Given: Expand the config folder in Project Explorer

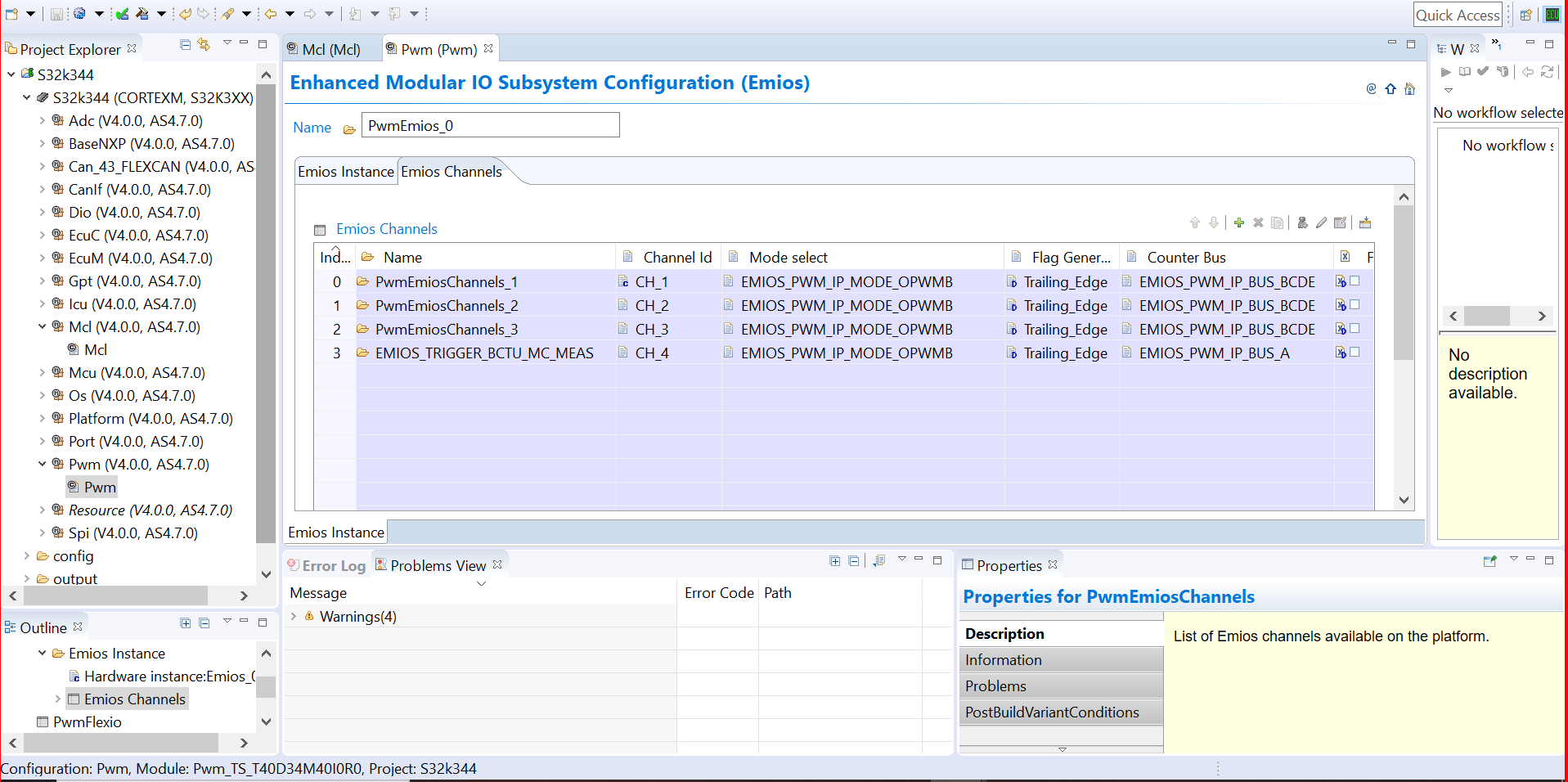Looking at the screenshot, I should pyautogui.click(x=27, y=555).
